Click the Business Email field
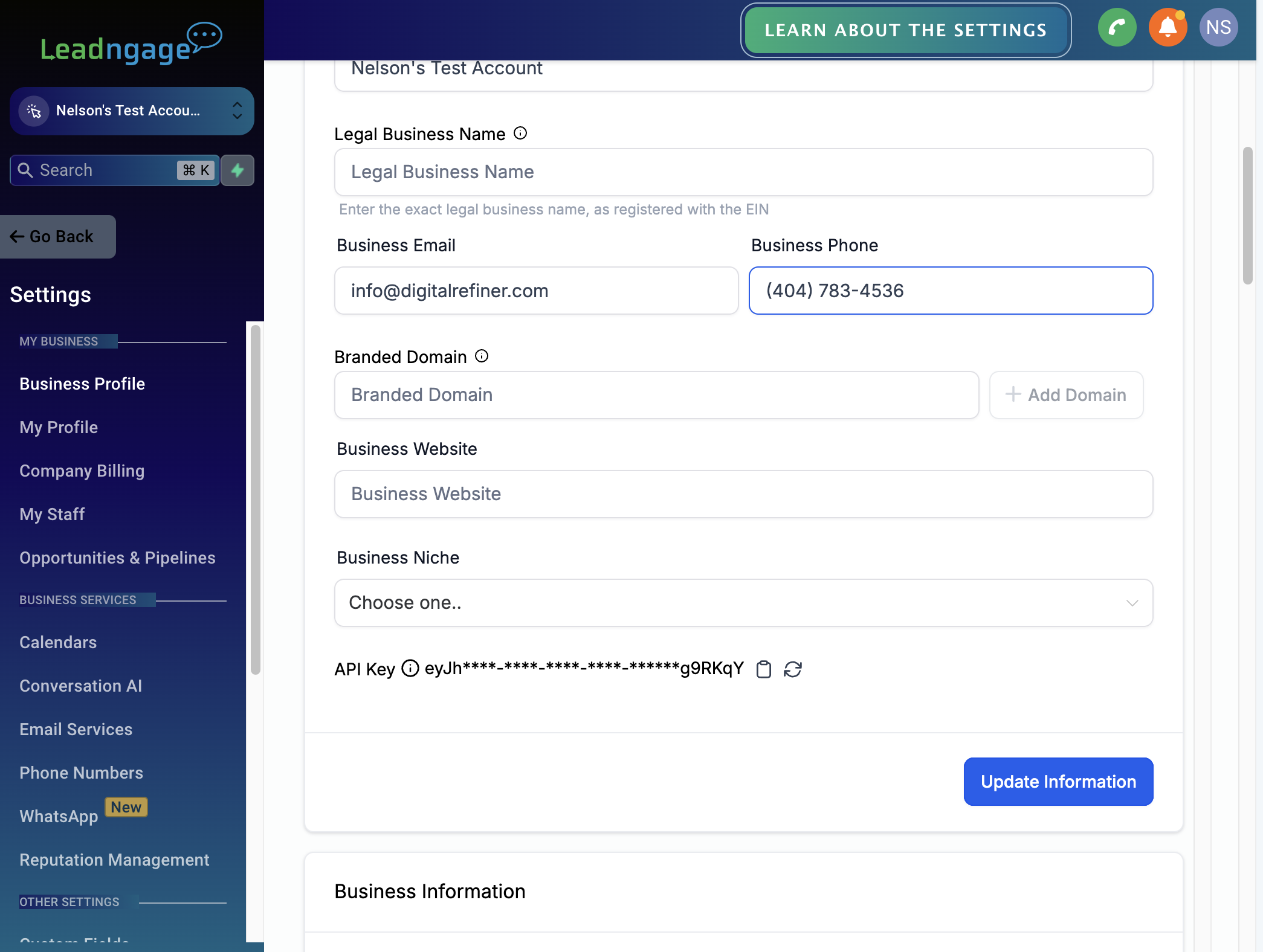 pos(537,291)
